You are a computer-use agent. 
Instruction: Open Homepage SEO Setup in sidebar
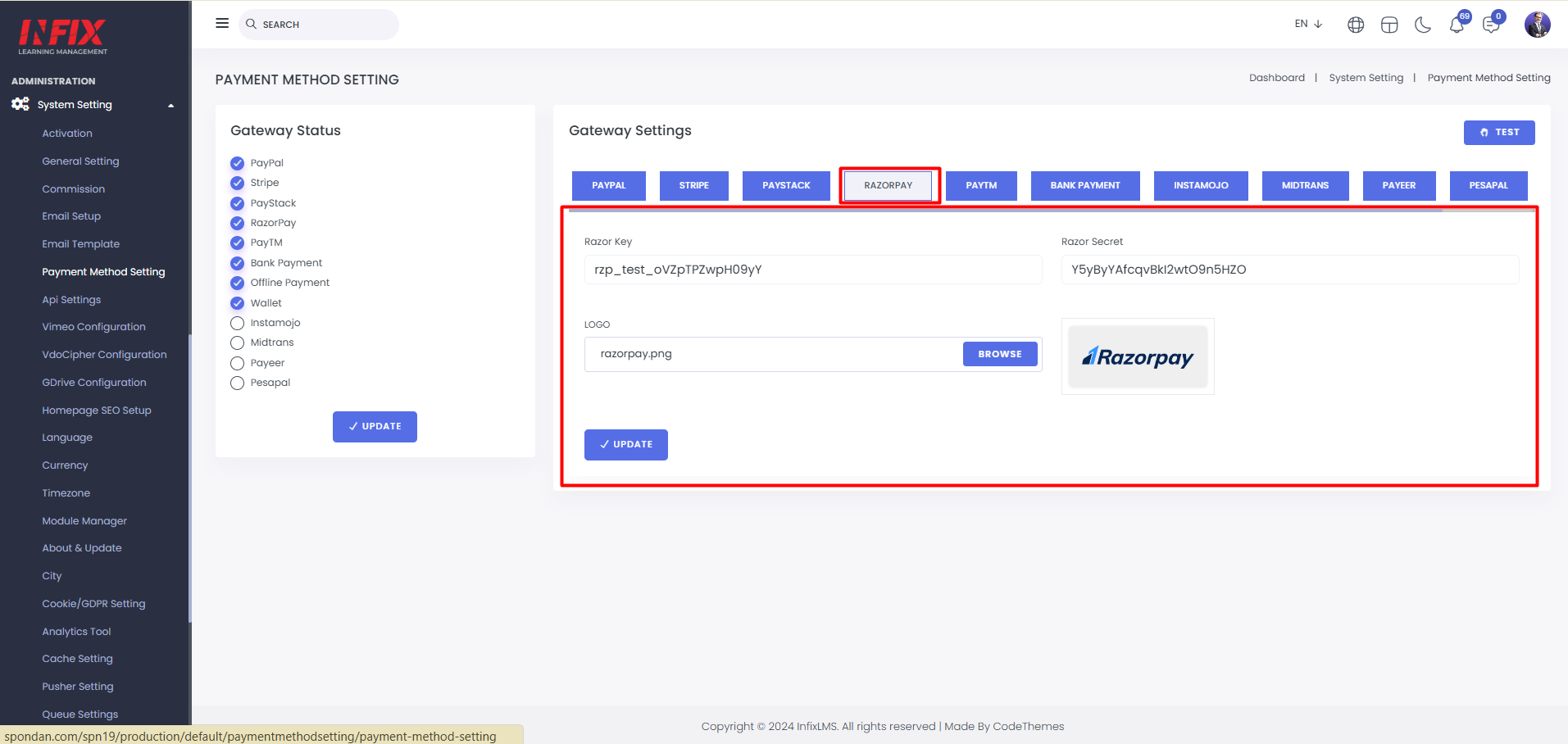(x=97, y=411)
